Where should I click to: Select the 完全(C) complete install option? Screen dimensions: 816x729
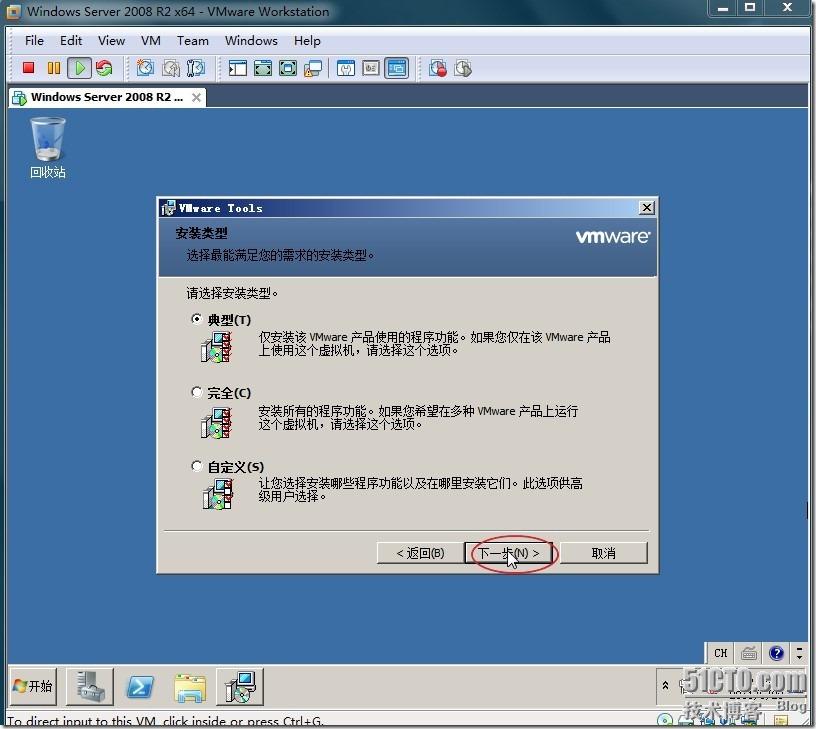[x=196, y=392]
